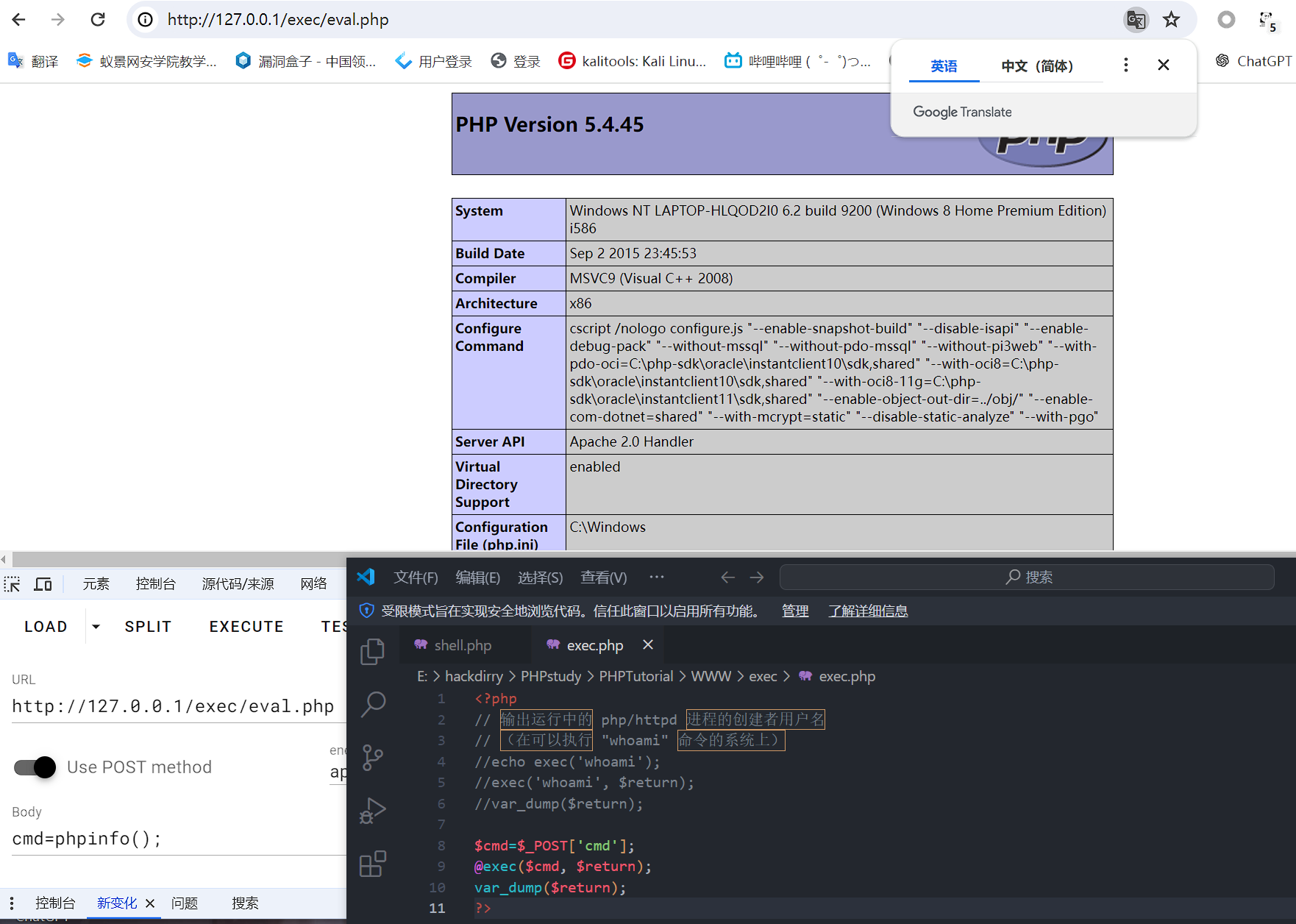Image resolution: width=1296 pixels, height=924 pixels.
Task: Switch to DevTools 控制台 tab
Action: click(x=156, y=584)
